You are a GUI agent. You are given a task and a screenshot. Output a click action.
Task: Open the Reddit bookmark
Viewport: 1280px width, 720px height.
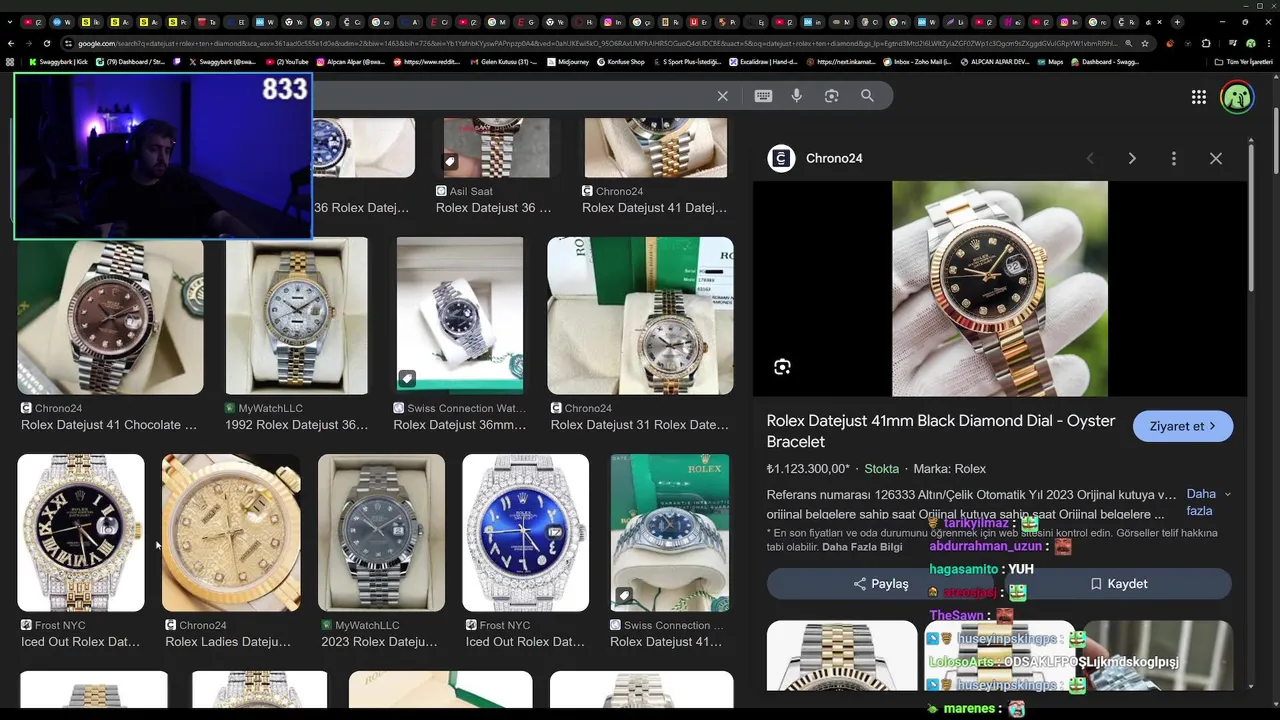pos(427,62)
